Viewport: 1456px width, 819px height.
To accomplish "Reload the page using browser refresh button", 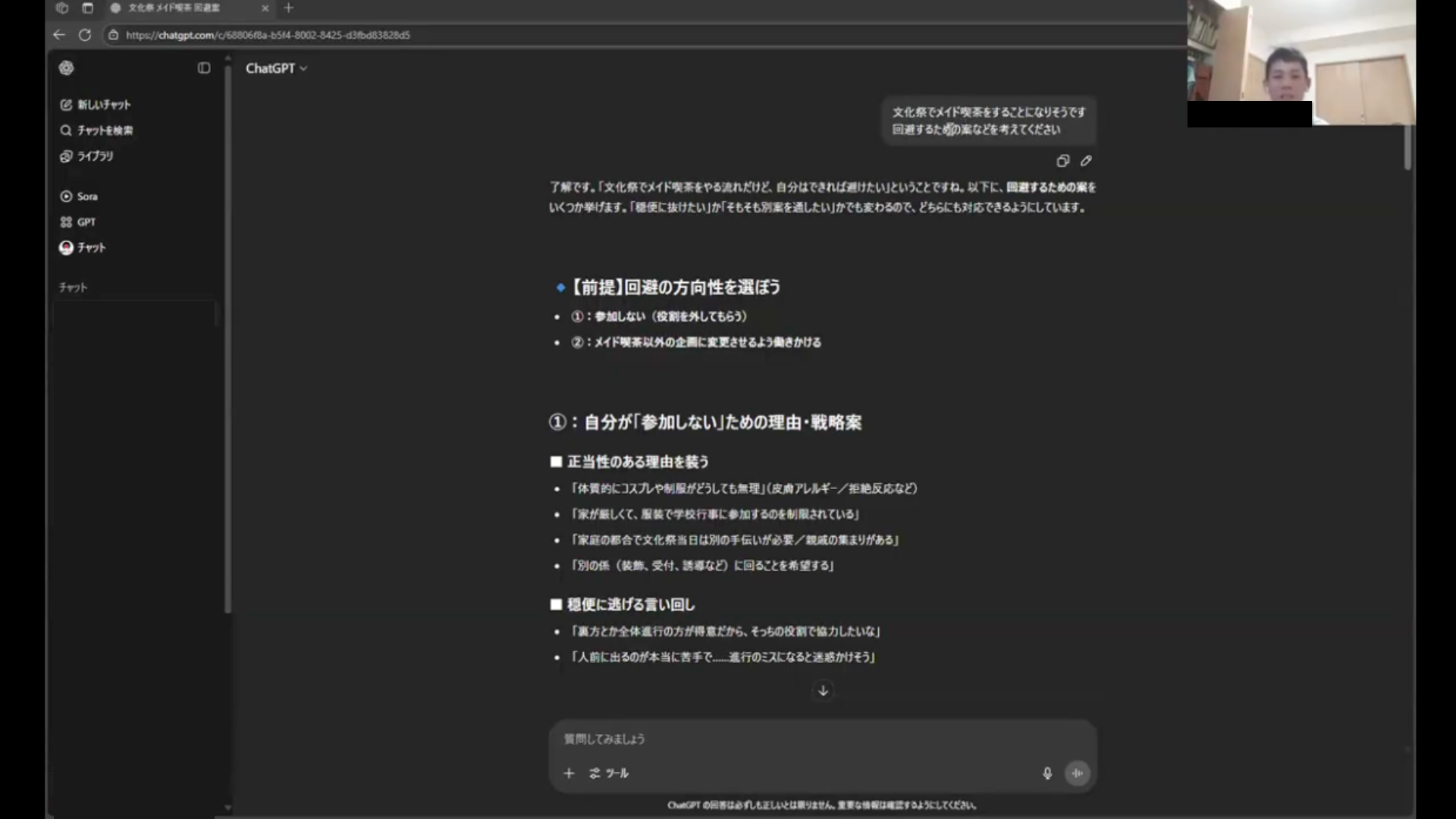I will (85, 35).
